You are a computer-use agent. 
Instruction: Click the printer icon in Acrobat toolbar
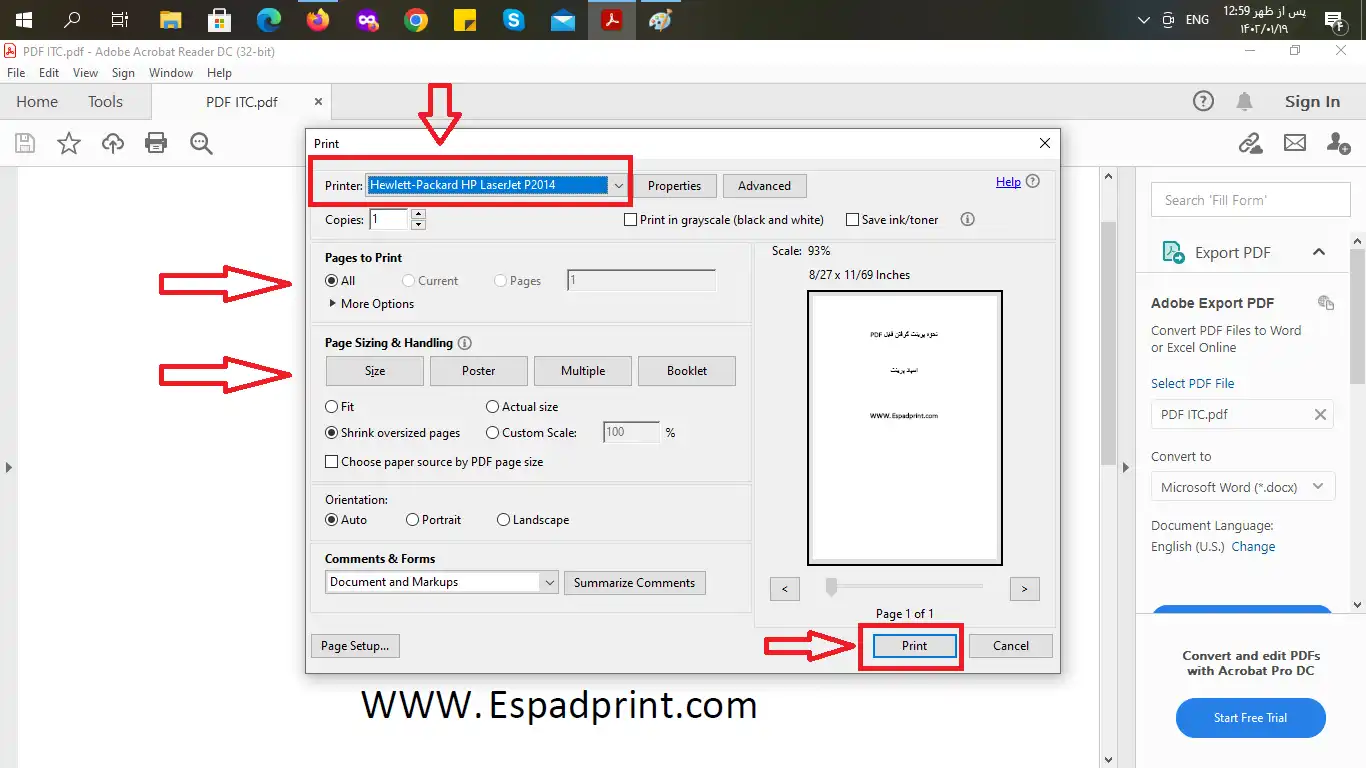(156, 143)
